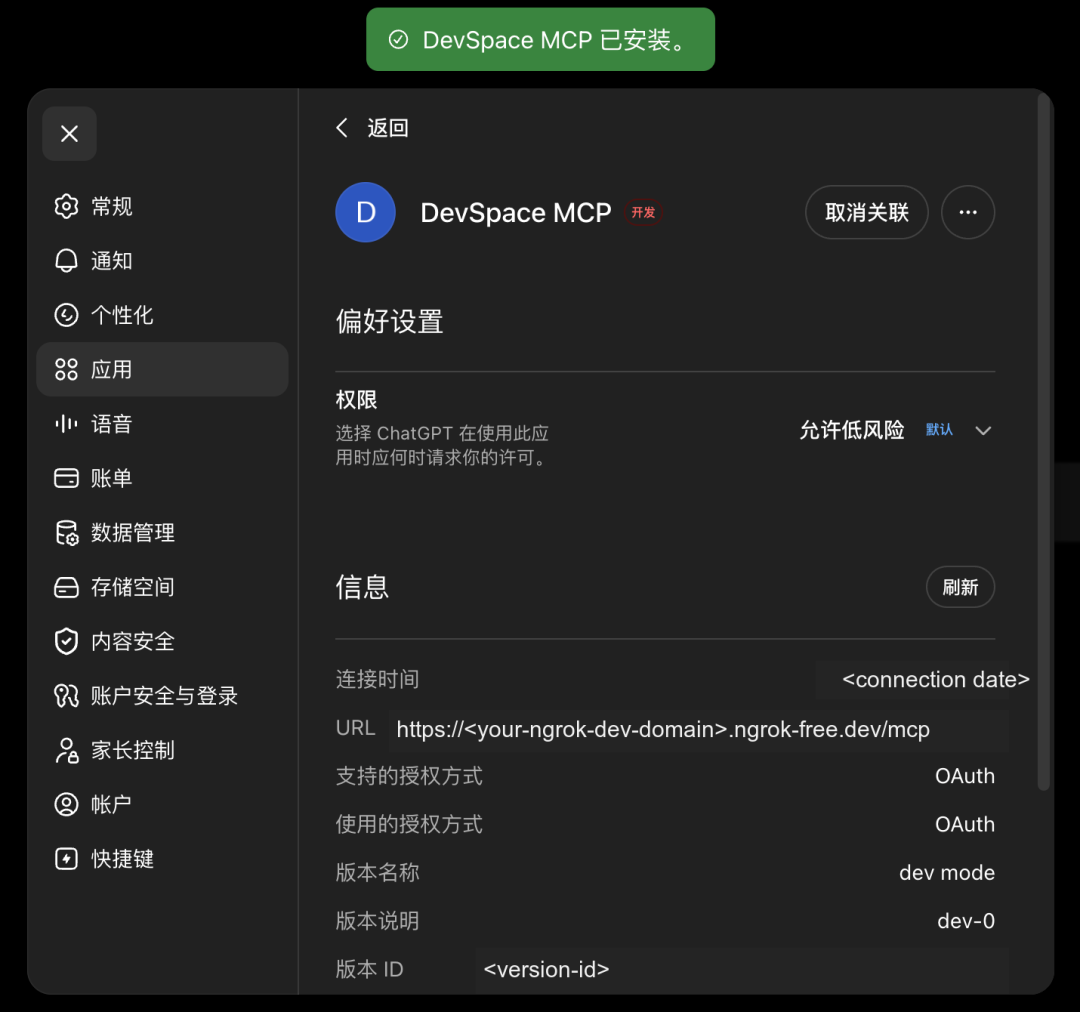
Task: Click the 偏好设置 heading
Action: coord(389,322)
